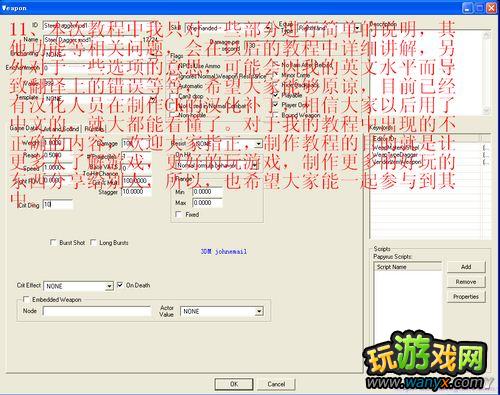Viewport: 500px width, 395px height.
Task: Check the Embedded Weapon option
Action: point(26,299)
